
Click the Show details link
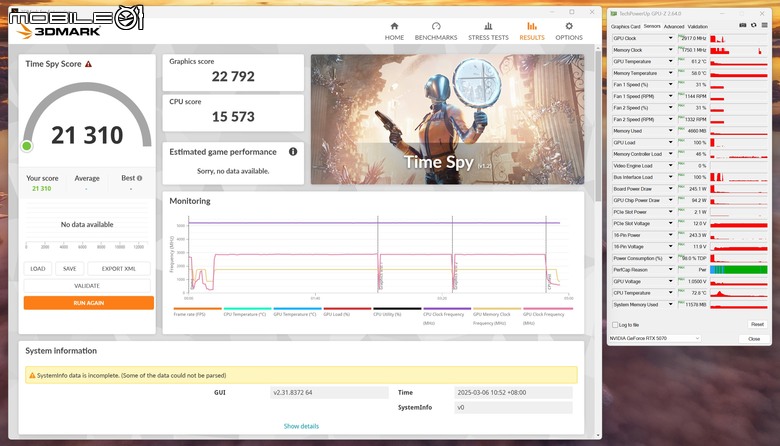click(x=301, y=426)
